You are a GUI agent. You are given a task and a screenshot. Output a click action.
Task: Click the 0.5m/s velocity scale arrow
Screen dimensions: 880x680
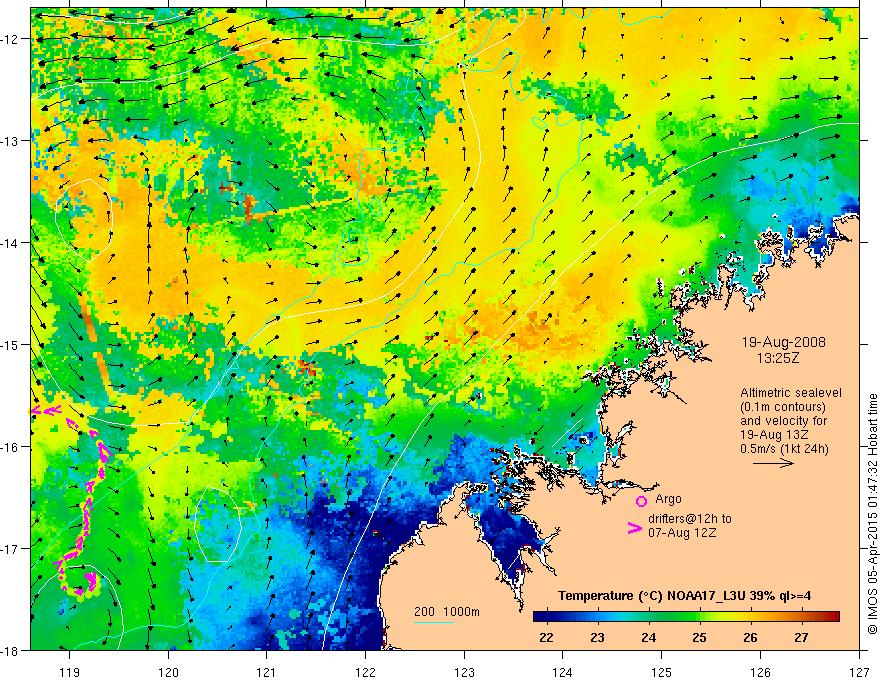pos(773,463)
